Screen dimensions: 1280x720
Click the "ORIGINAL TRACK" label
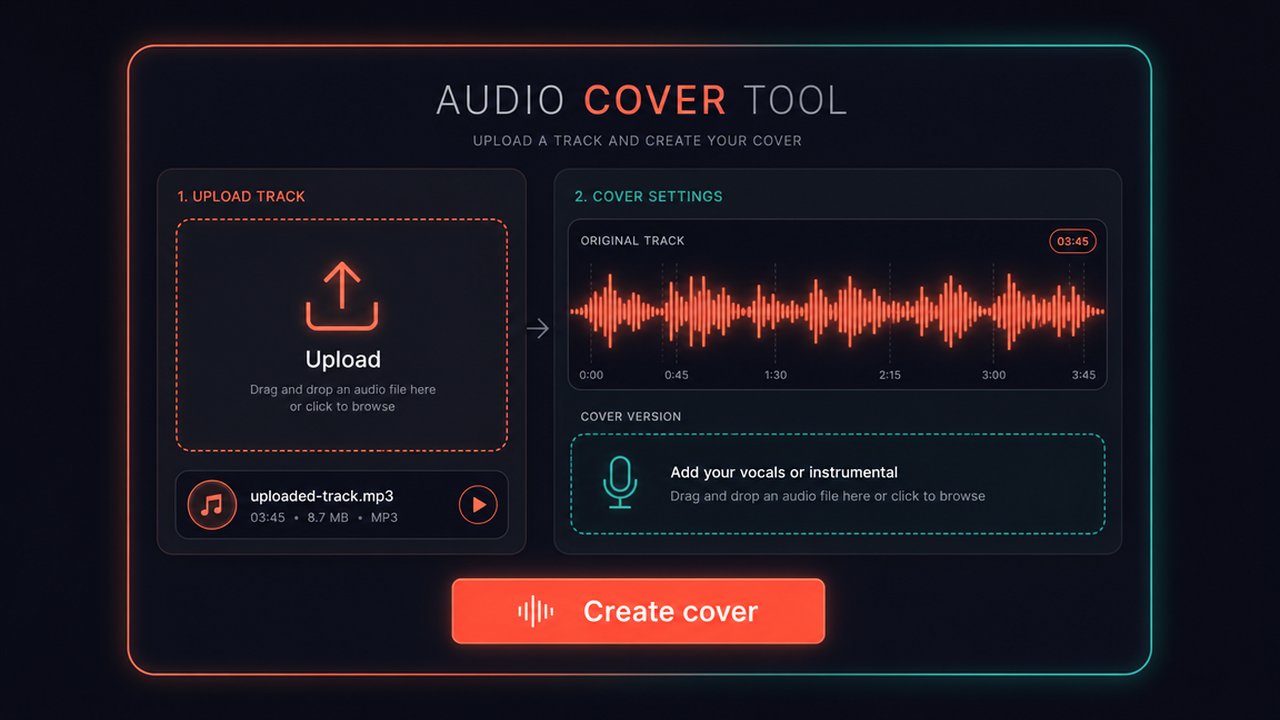tap(633, 241)
